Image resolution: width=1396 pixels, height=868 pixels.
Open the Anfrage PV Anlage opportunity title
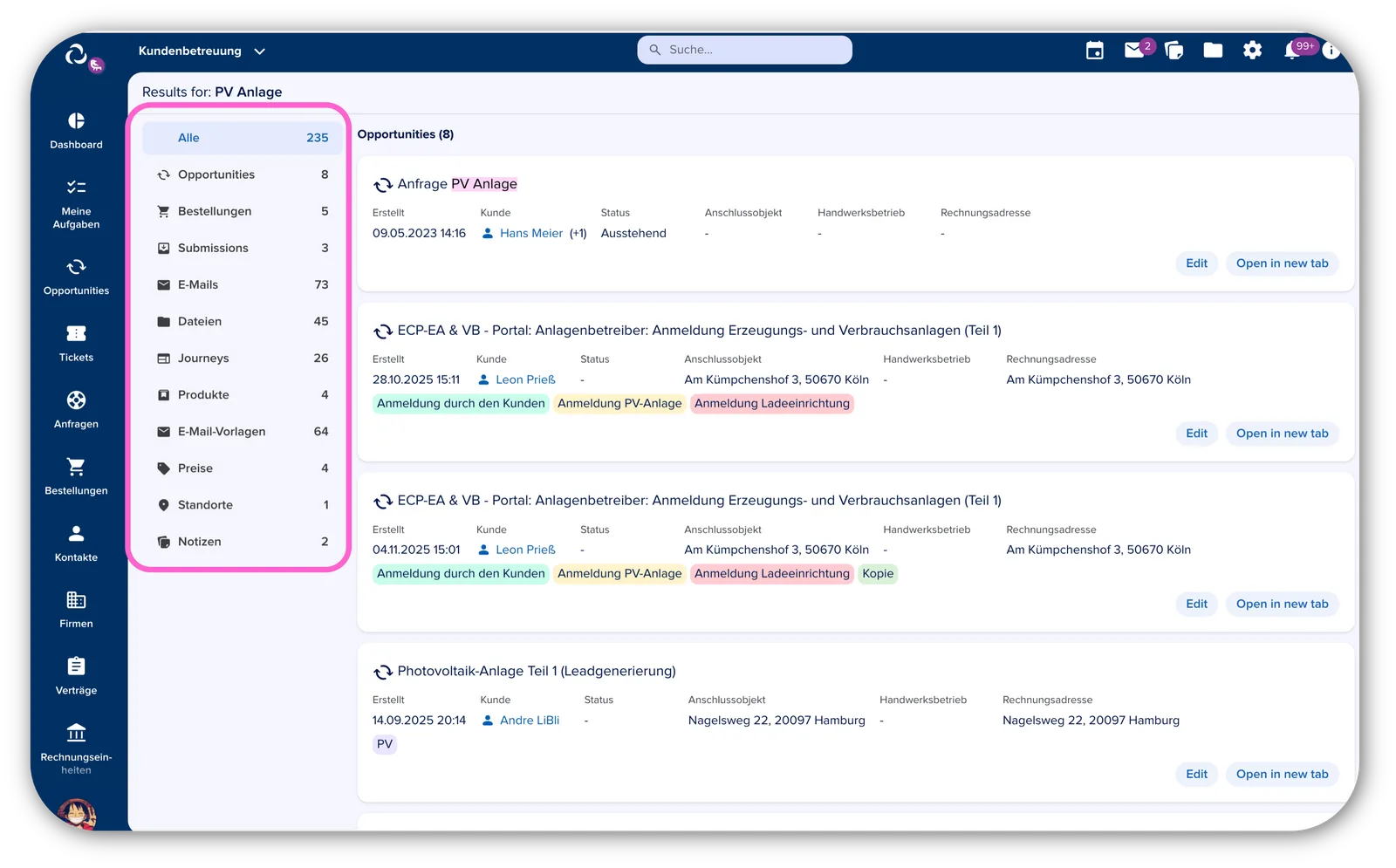coord(457,184)
